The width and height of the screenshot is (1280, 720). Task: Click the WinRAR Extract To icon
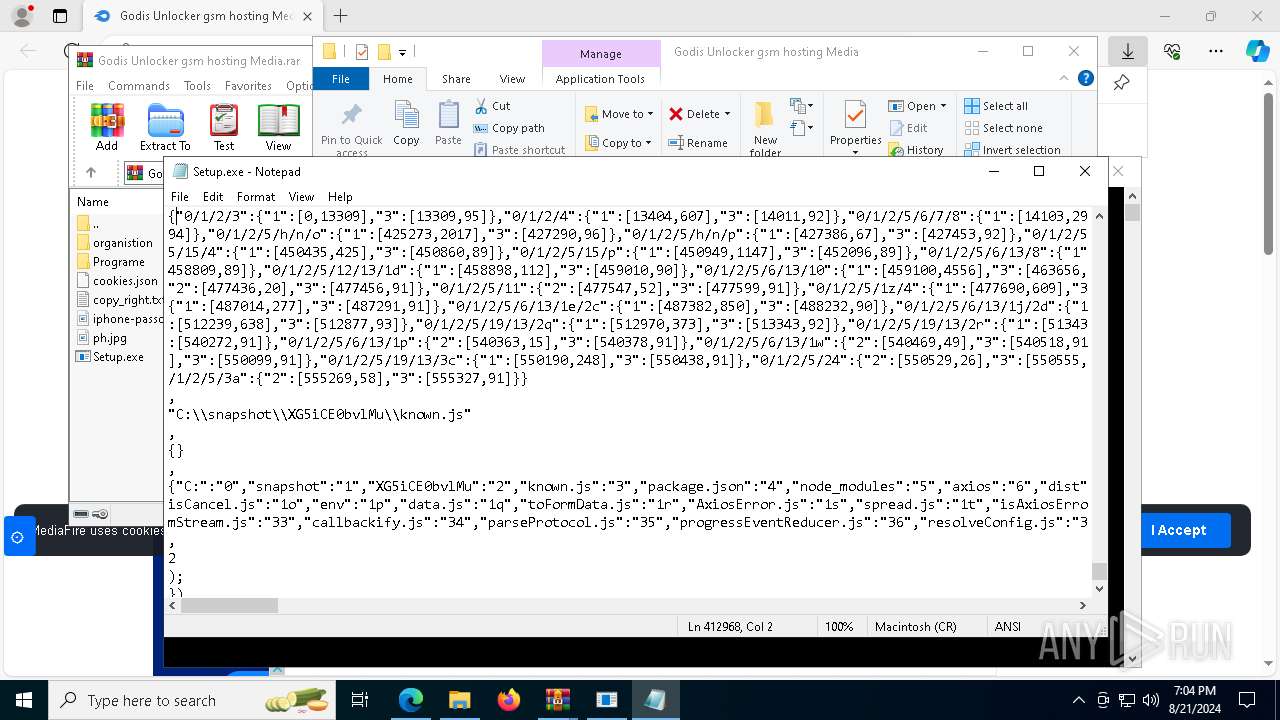(x=165, y=127)
